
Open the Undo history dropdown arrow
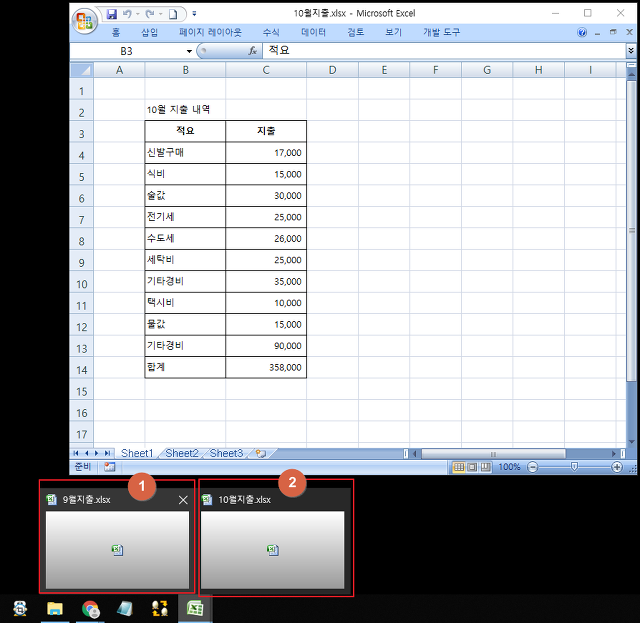click(138, 14)
